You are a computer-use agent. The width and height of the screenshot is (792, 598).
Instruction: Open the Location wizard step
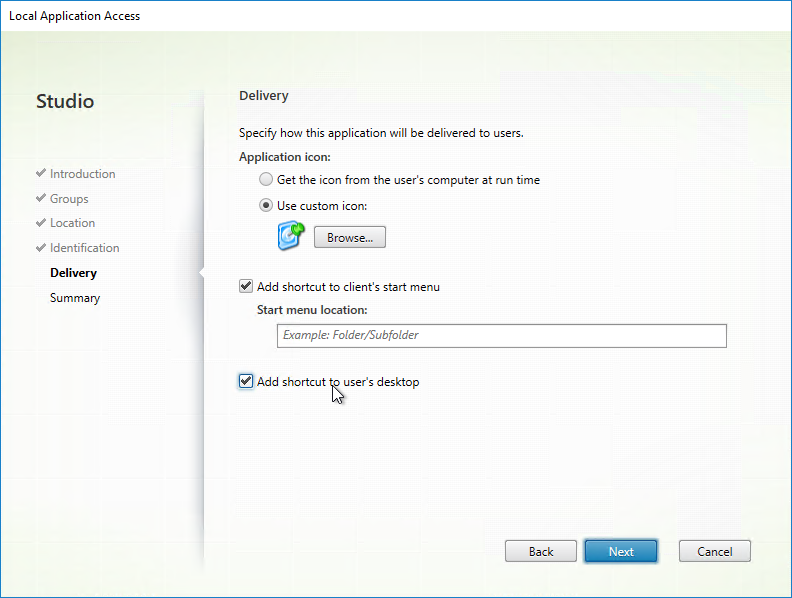point(72,223)
